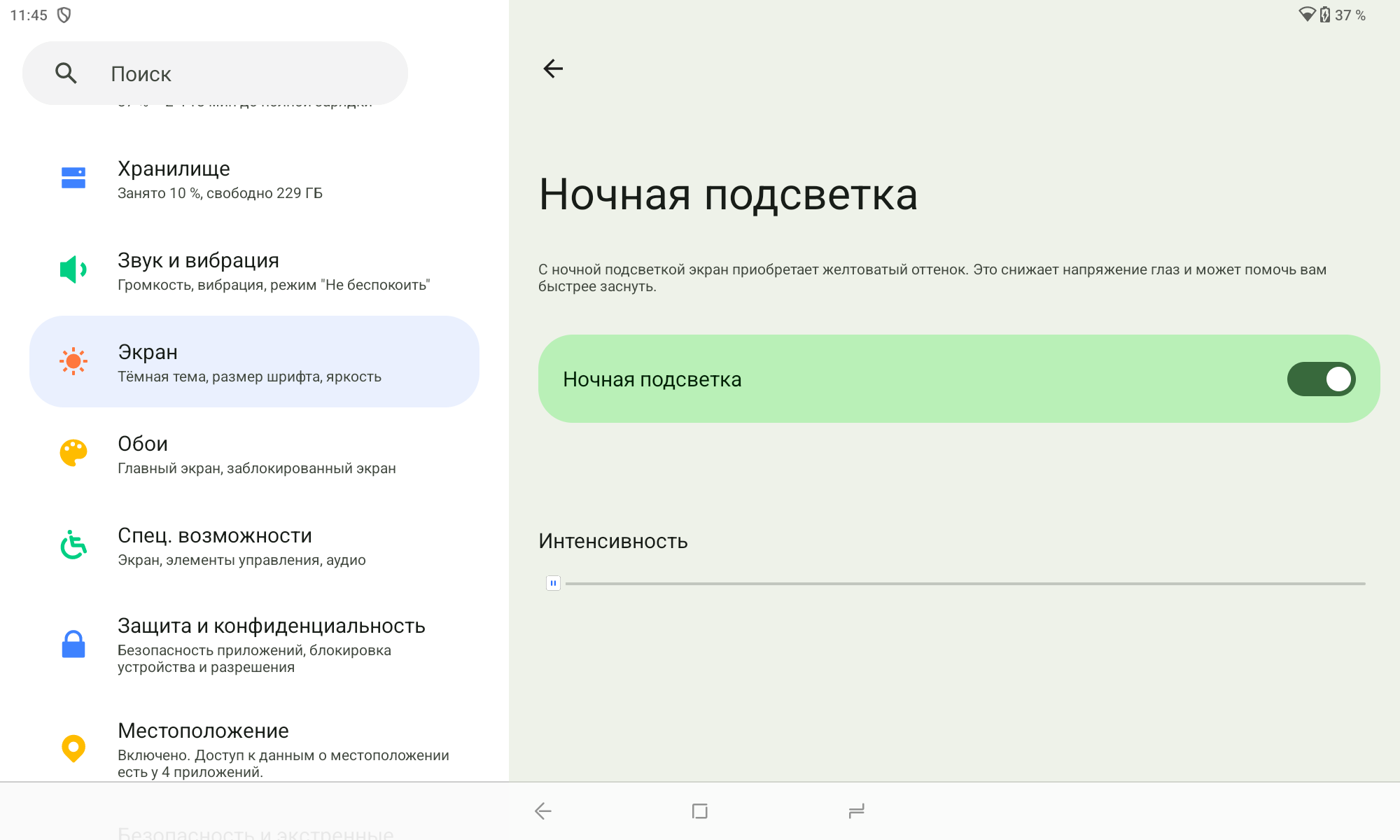Image resolution: width=1400 pixels, height=840 pixels.
Task: Click the green sound speaker icon
Action: 73,269
